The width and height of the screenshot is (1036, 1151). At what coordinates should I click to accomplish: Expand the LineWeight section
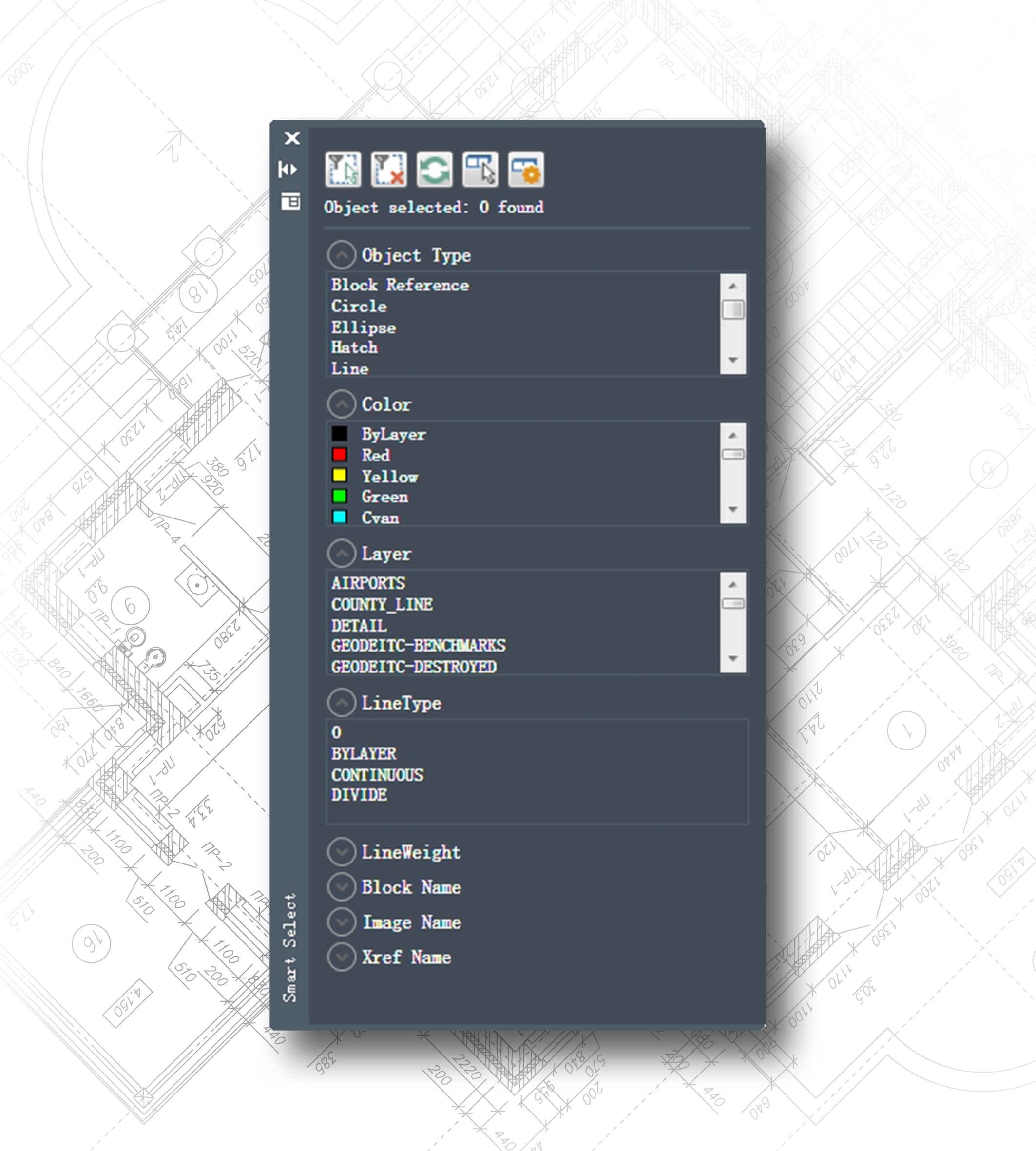342,851
